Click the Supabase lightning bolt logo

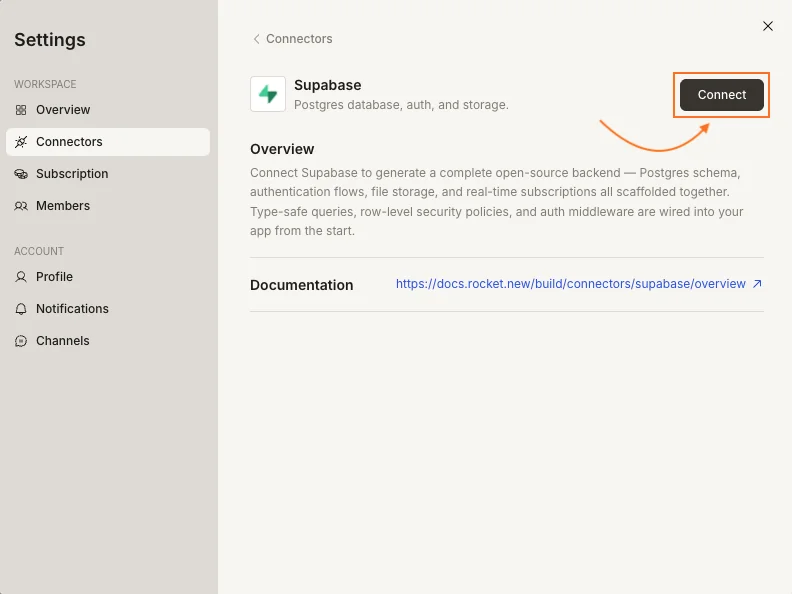click(268, 94)
